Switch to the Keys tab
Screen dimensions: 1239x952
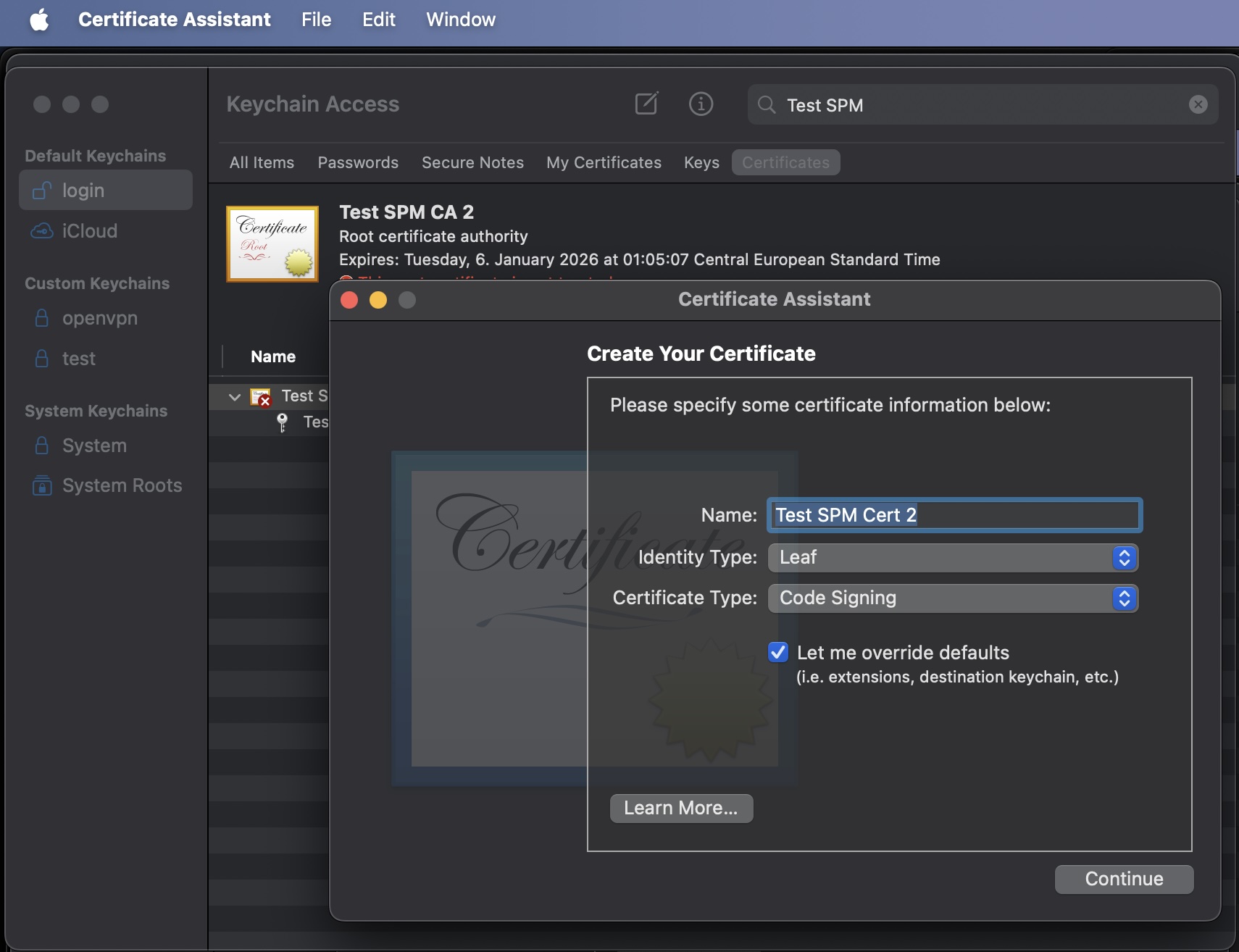point(701,162)
